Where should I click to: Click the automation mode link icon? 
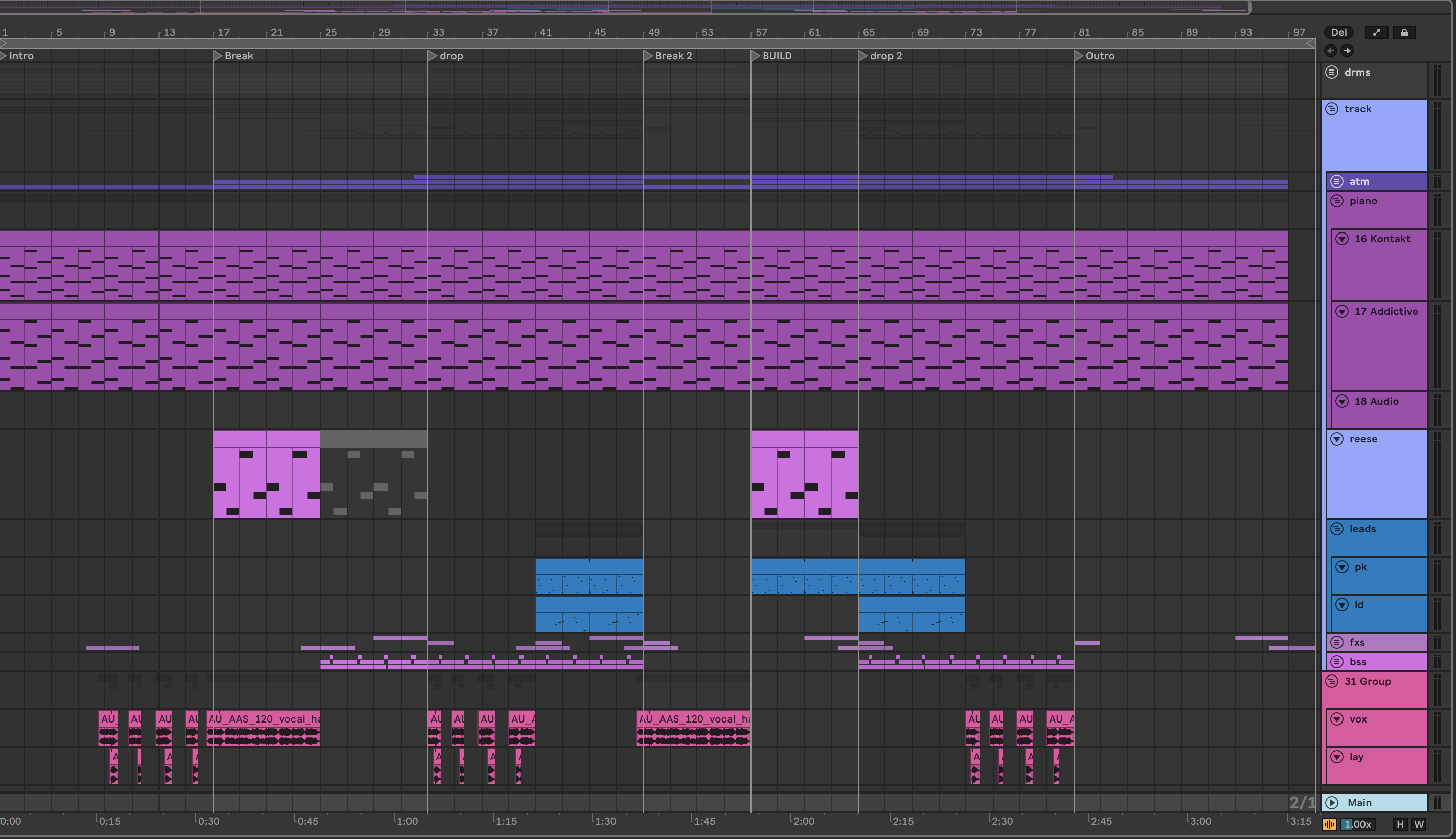pos(1376,32)
